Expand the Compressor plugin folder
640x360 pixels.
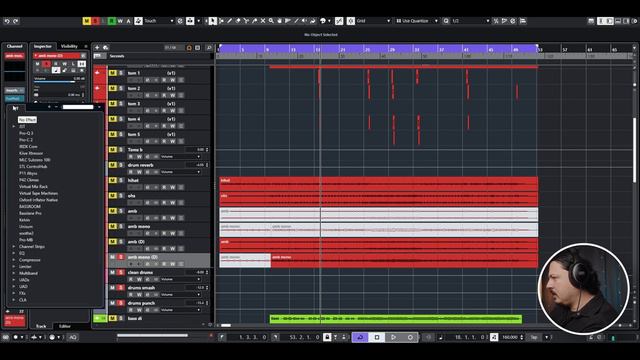point(14,260)
